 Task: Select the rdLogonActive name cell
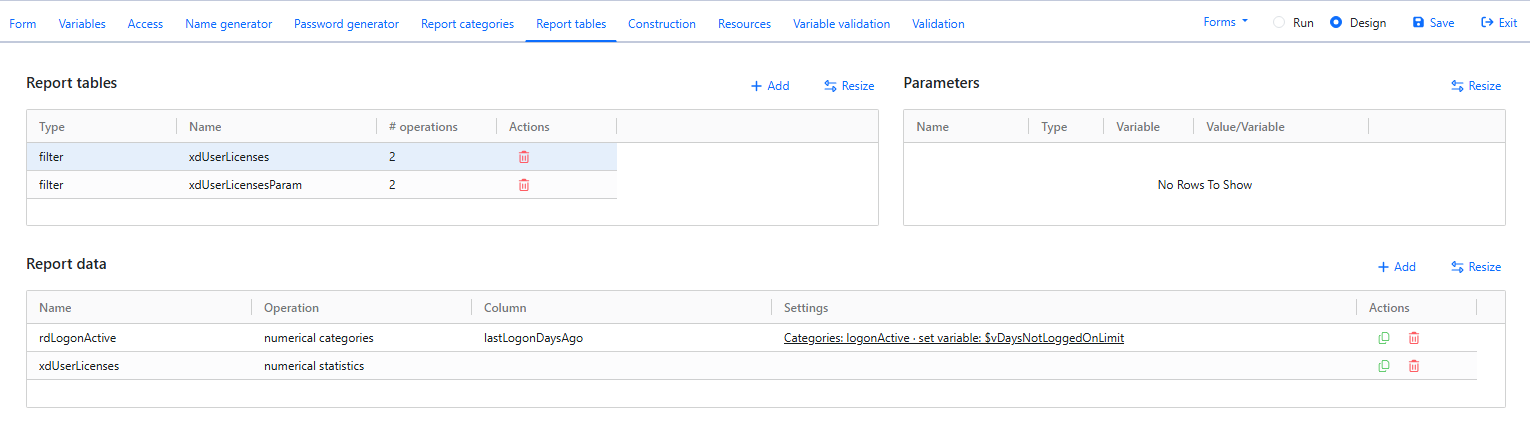coord(139,338)
